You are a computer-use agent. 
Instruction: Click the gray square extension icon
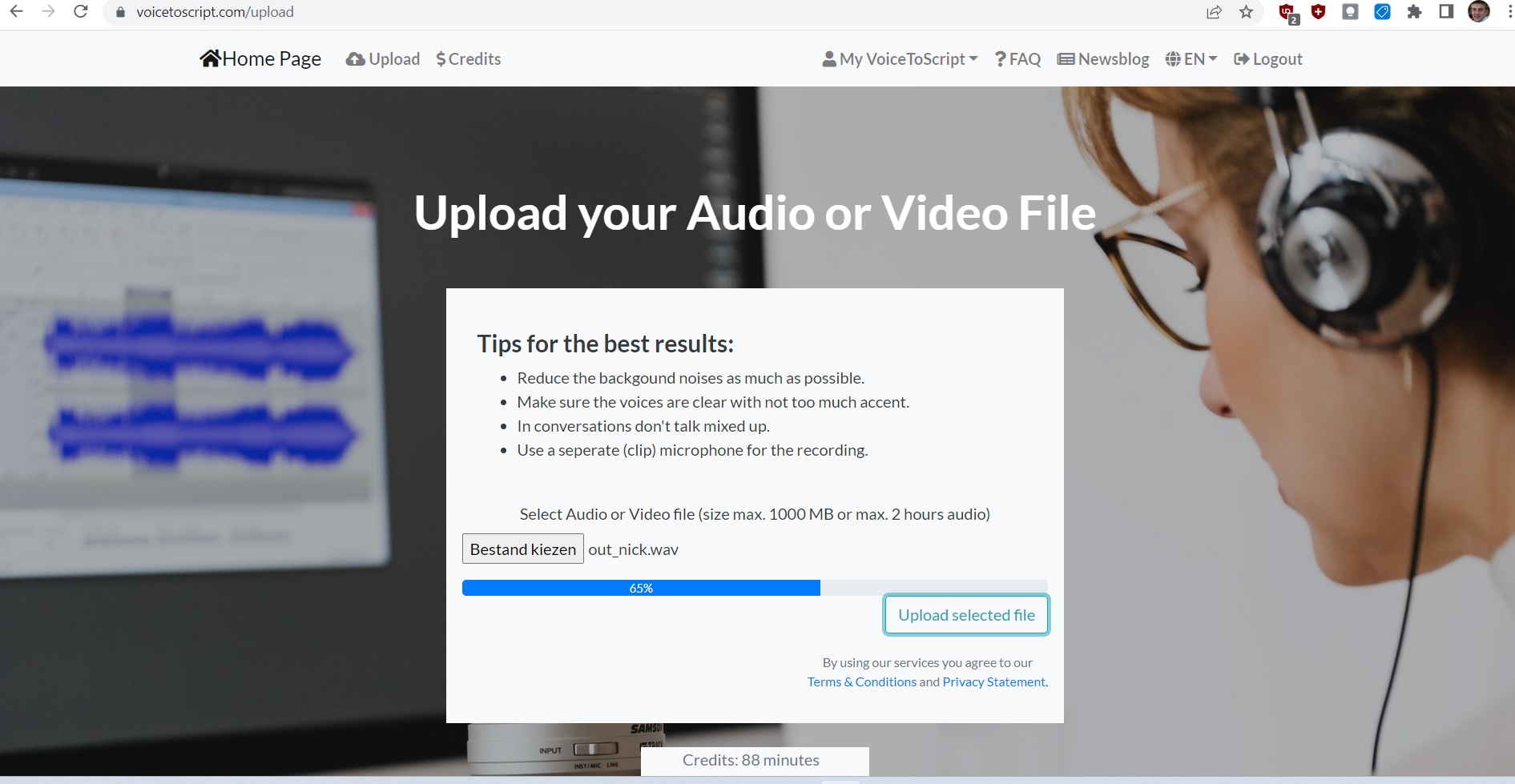point(1351,12)
